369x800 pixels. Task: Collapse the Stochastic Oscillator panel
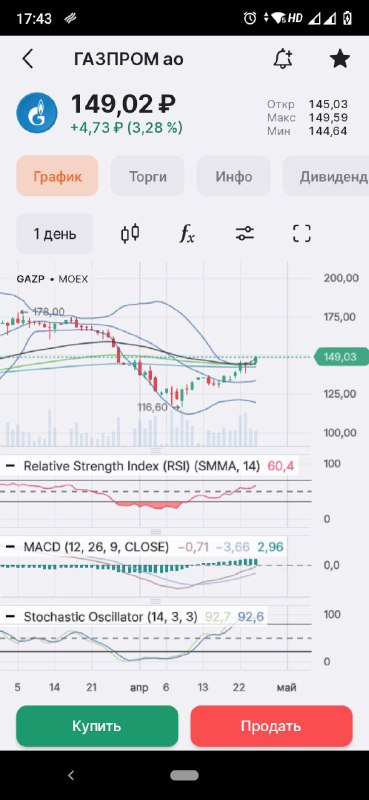(x=10, y=616)
